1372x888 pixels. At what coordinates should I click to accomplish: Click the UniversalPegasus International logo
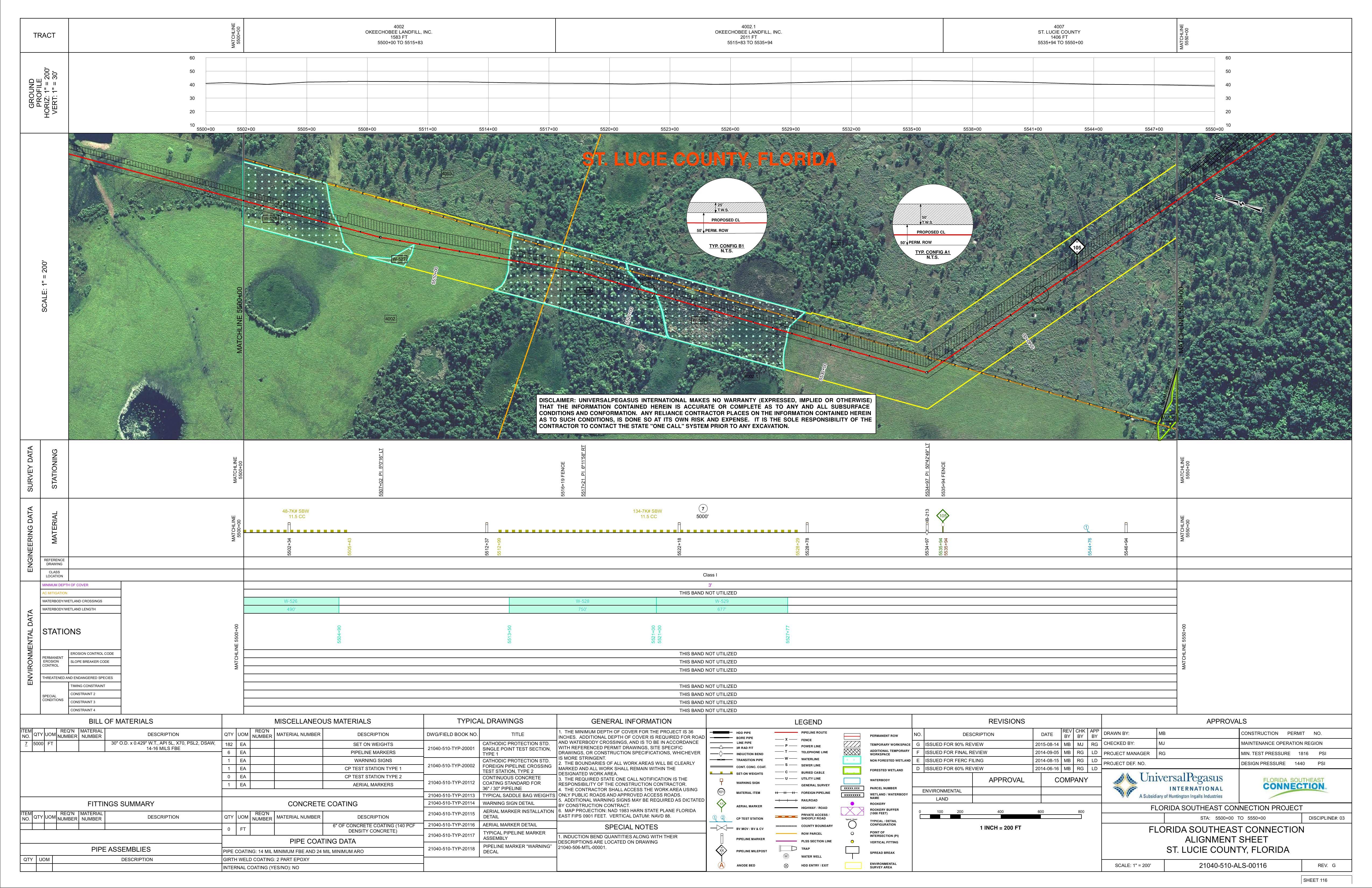(1169, 785)
